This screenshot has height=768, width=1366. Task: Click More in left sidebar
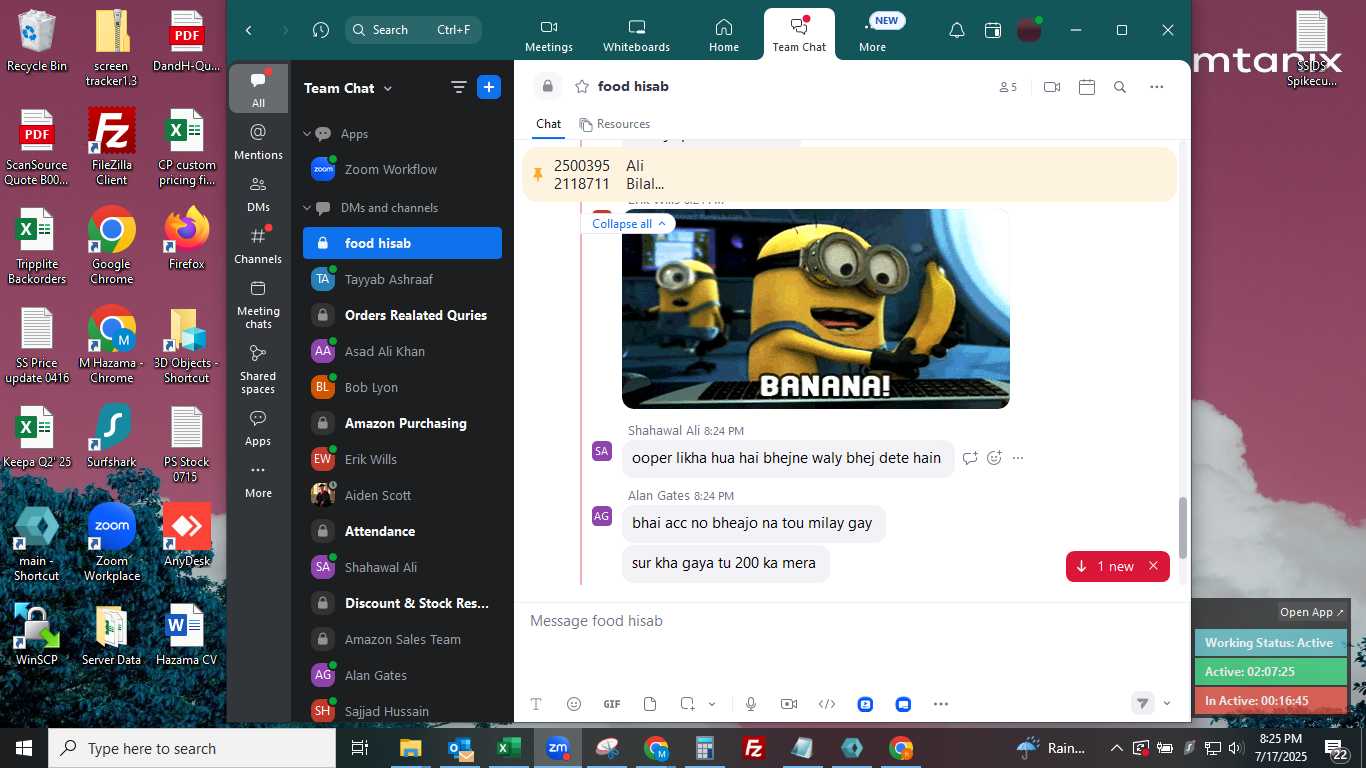point(258,479)
